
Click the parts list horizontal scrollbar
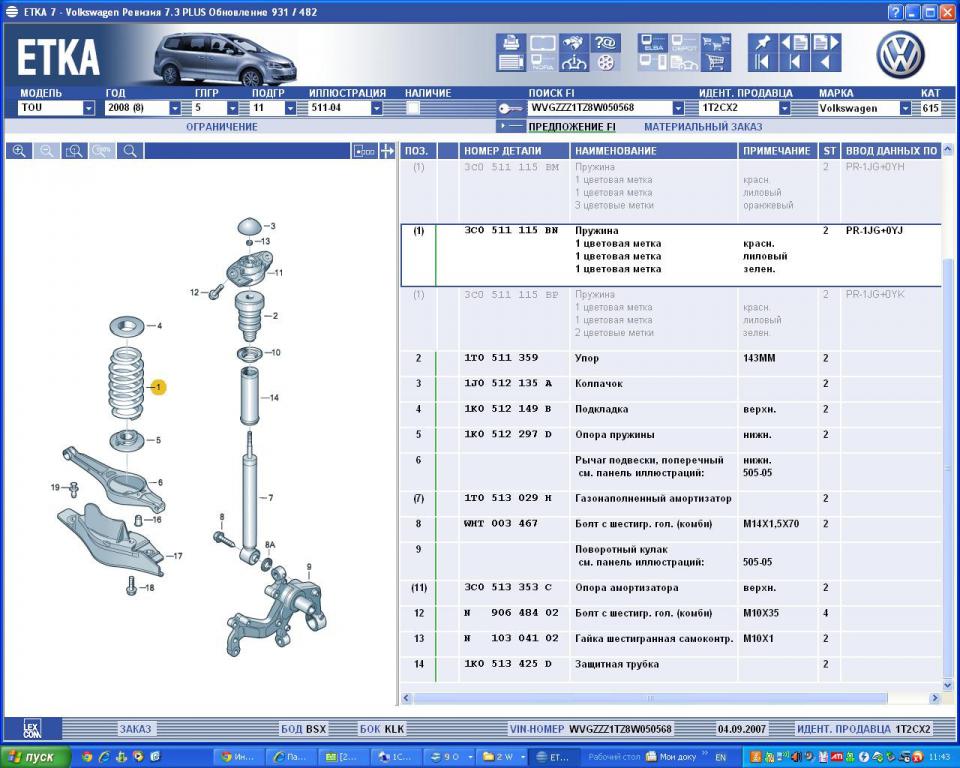point(650,698)
